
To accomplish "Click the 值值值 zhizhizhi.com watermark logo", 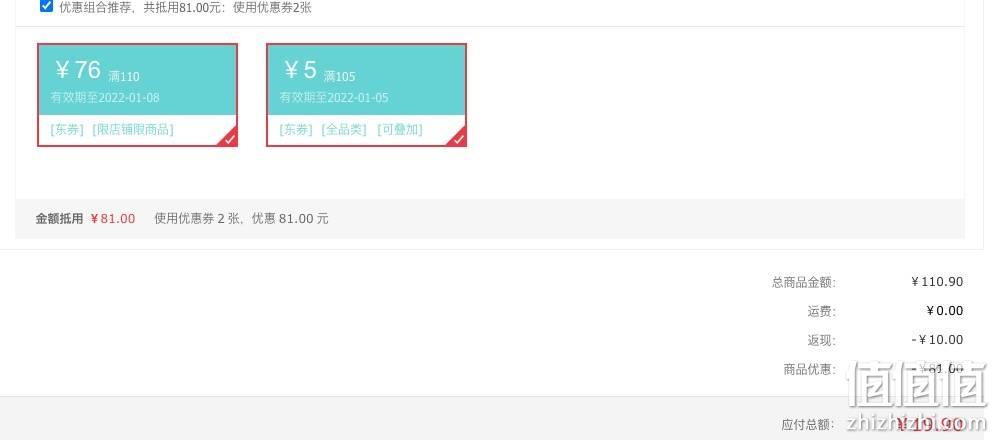I will [x=917, y=397].
